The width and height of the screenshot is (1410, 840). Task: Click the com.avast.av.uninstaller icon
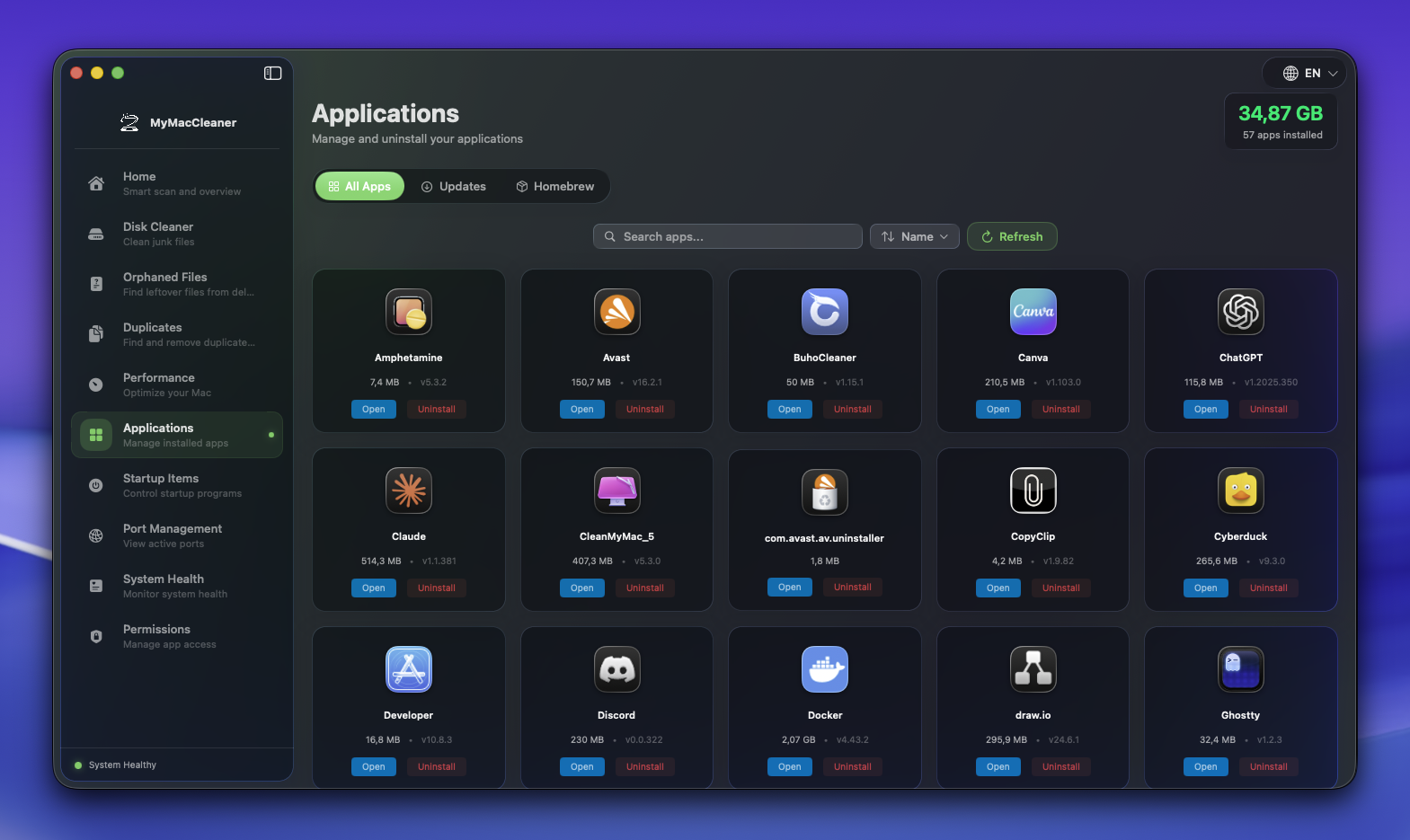pyautogui.click(x=825, y=491)
